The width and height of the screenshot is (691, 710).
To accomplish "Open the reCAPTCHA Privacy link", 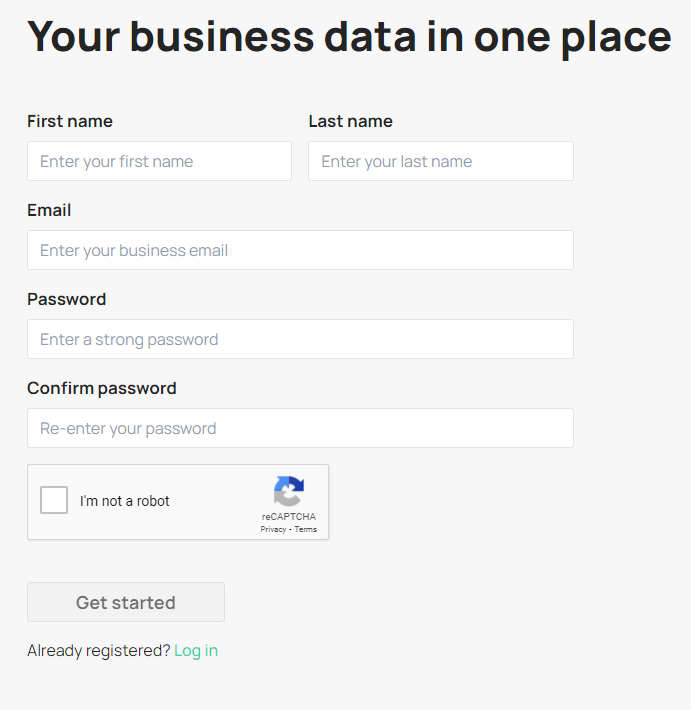I will [x=273, y=529].
